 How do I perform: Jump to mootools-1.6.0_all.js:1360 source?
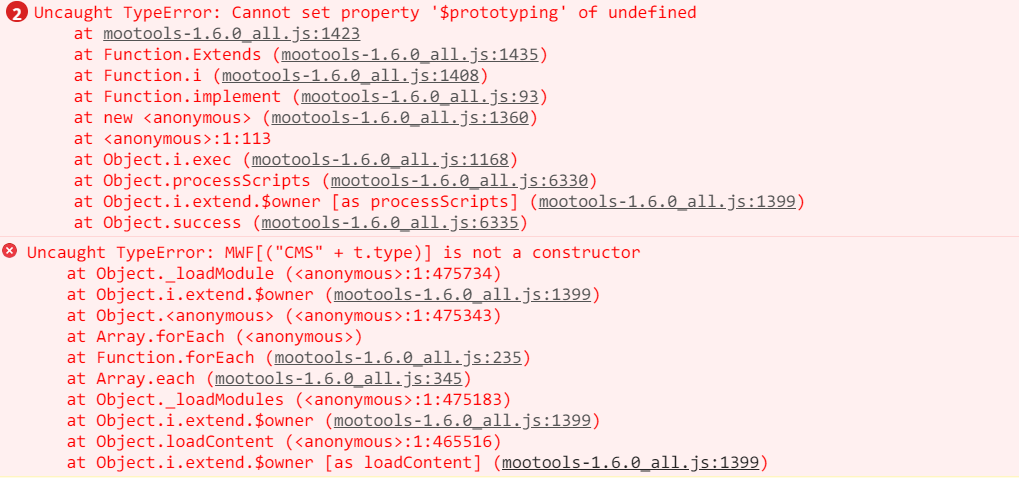(404, 117)
